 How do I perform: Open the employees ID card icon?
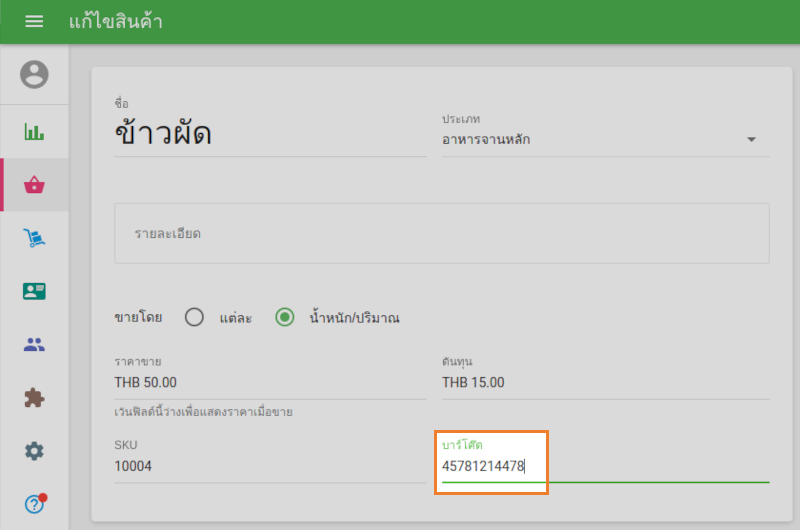(34, 291)
